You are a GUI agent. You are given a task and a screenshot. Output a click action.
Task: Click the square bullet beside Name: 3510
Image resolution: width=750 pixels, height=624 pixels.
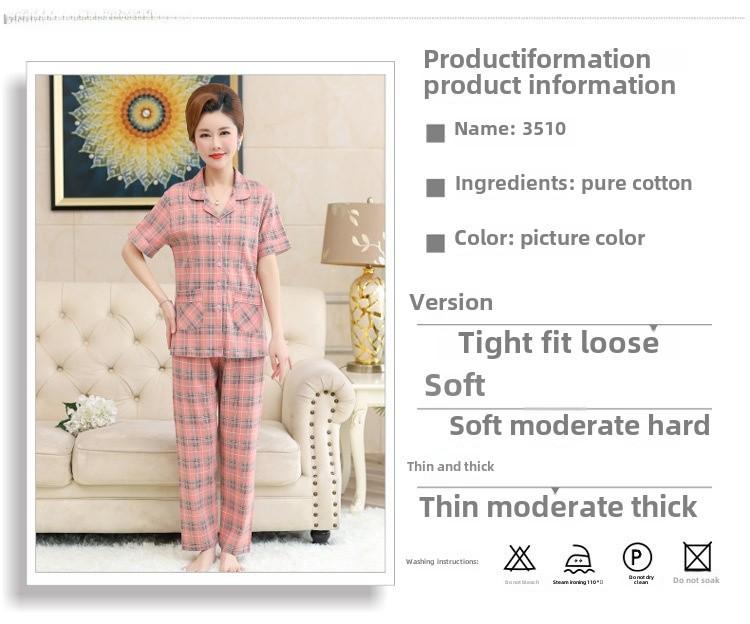tap(435, 133)
